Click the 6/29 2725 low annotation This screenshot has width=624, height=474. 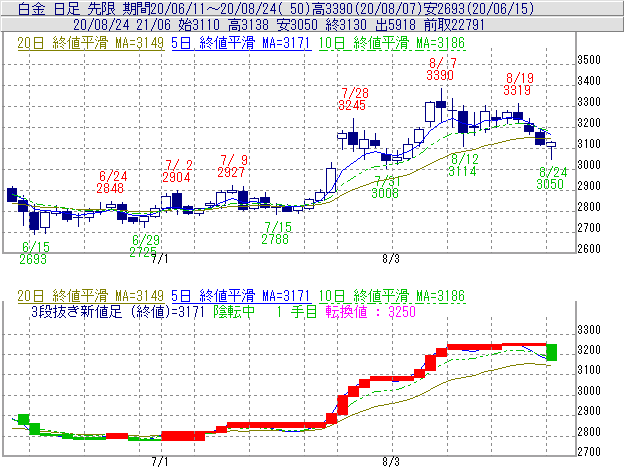(x=144, y=246)
